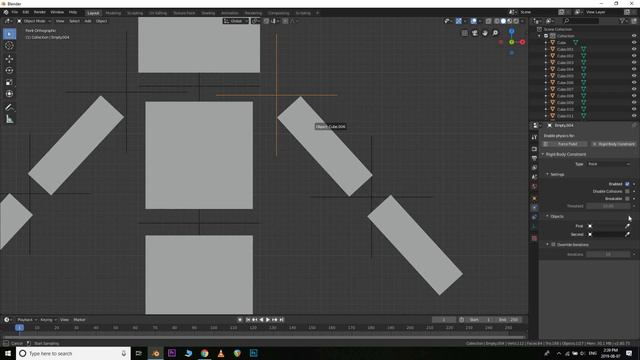640x360 pixels.
Task: Open the Object Data properties tab
Action: [534, 227]
